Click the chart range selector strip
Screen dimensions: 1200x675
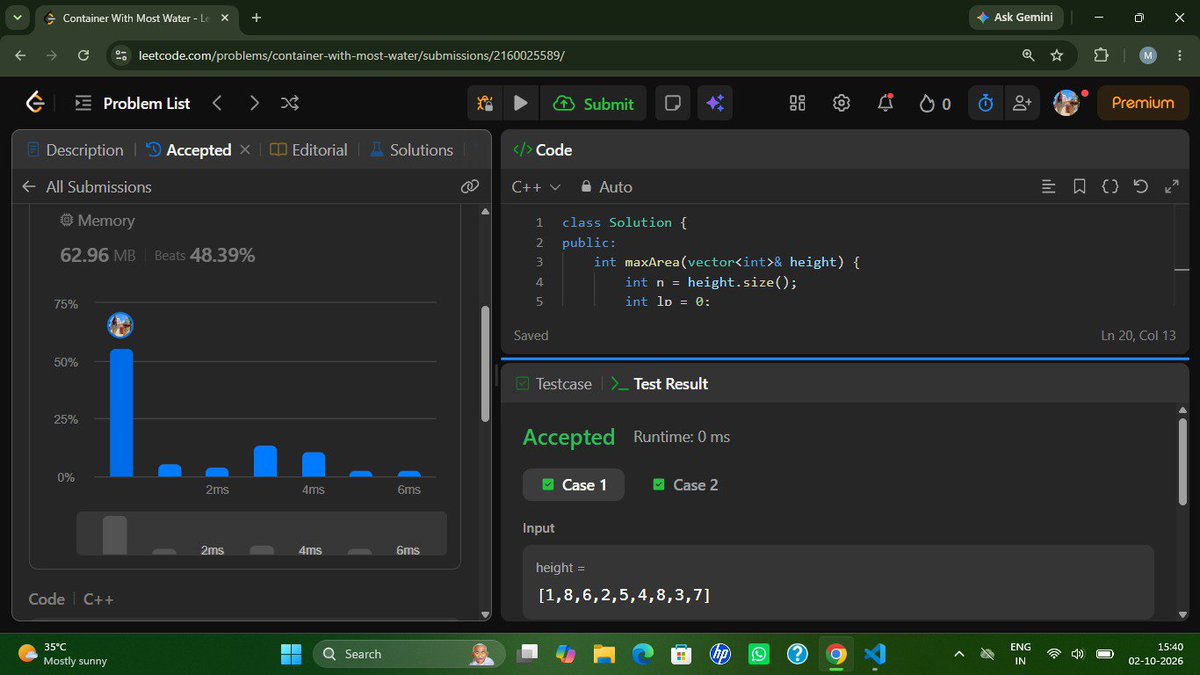click(262, 533)
